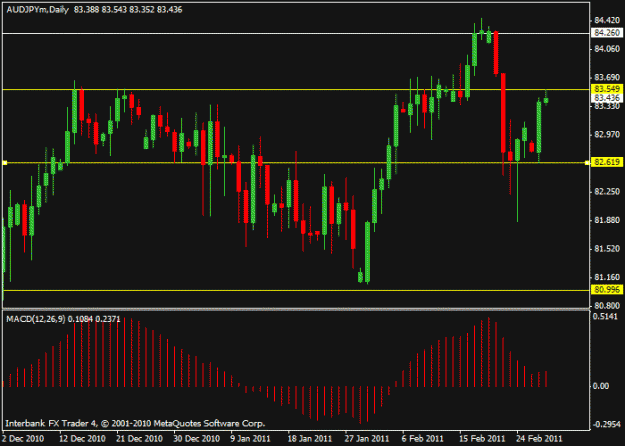Click the 81.880 price scale value
Screen dimensions: 625x446
click(607, 220)
